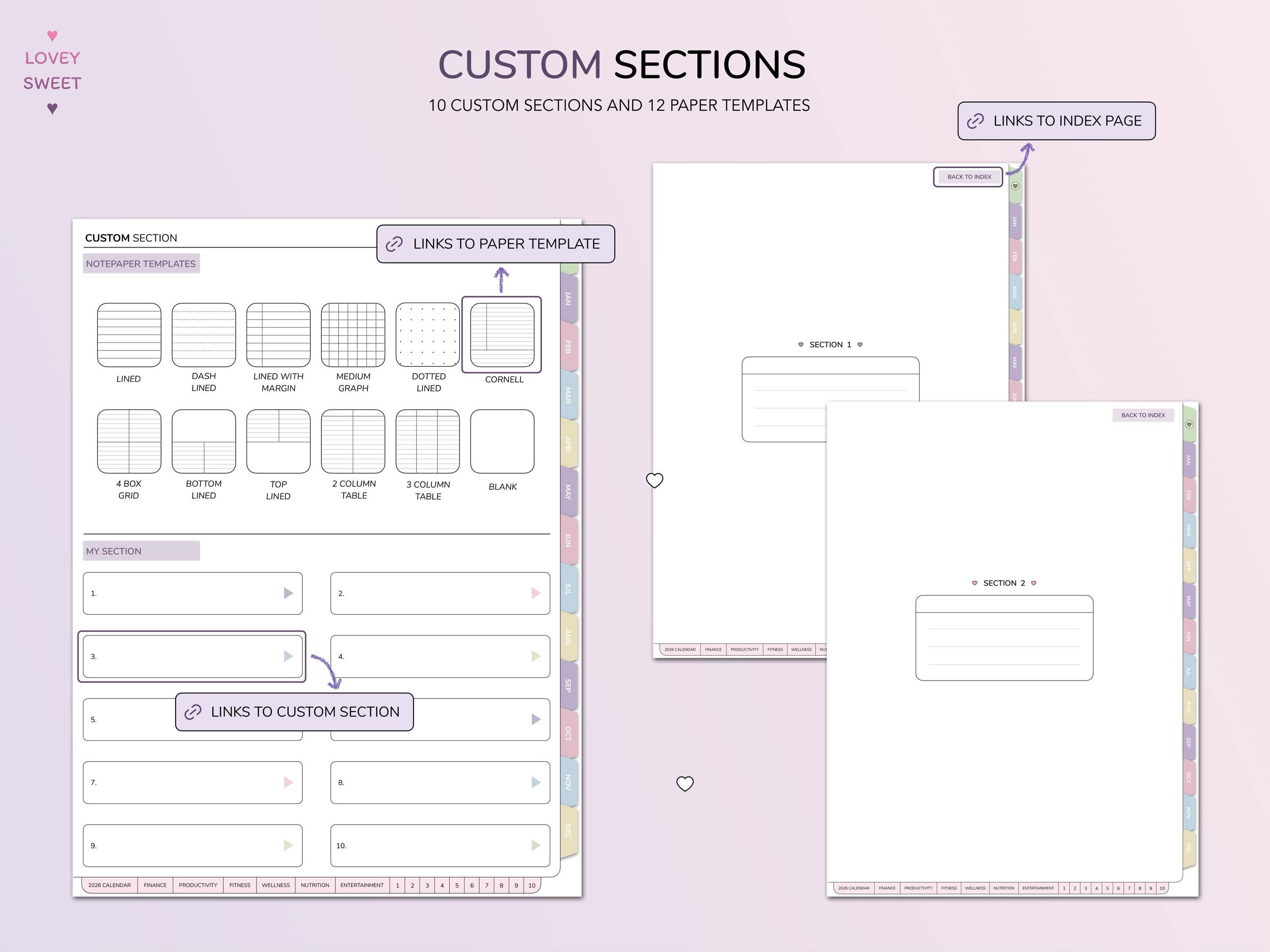Select the Cornell paper template icon
Viewport: 1270px width, 952px height.
502,335
